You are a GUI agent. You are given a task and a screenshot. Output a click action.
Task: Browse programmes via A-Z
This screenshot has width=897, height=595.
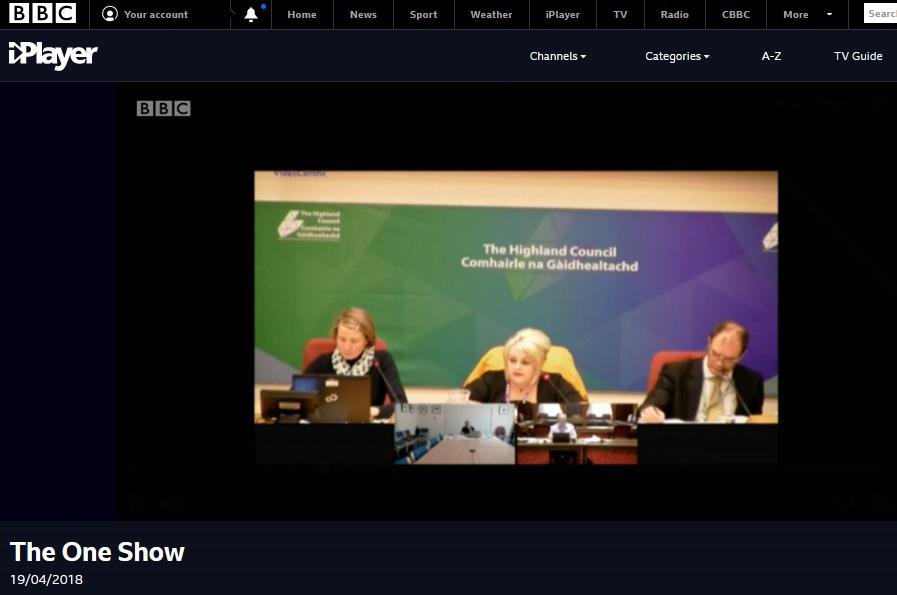point(771,56)
